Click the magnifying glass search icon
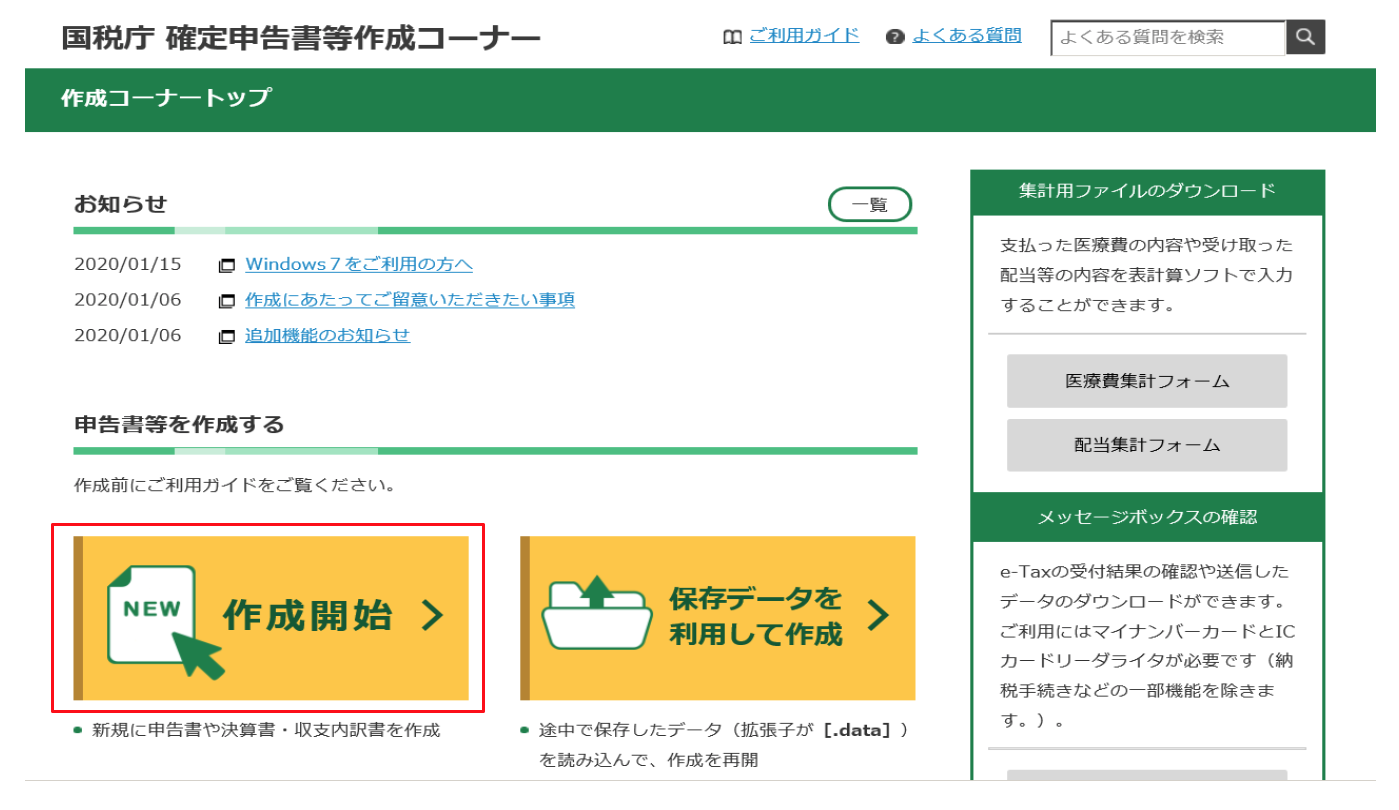Image resolution: width=1399 pixels, height=810 pixels. [1305, 38]
